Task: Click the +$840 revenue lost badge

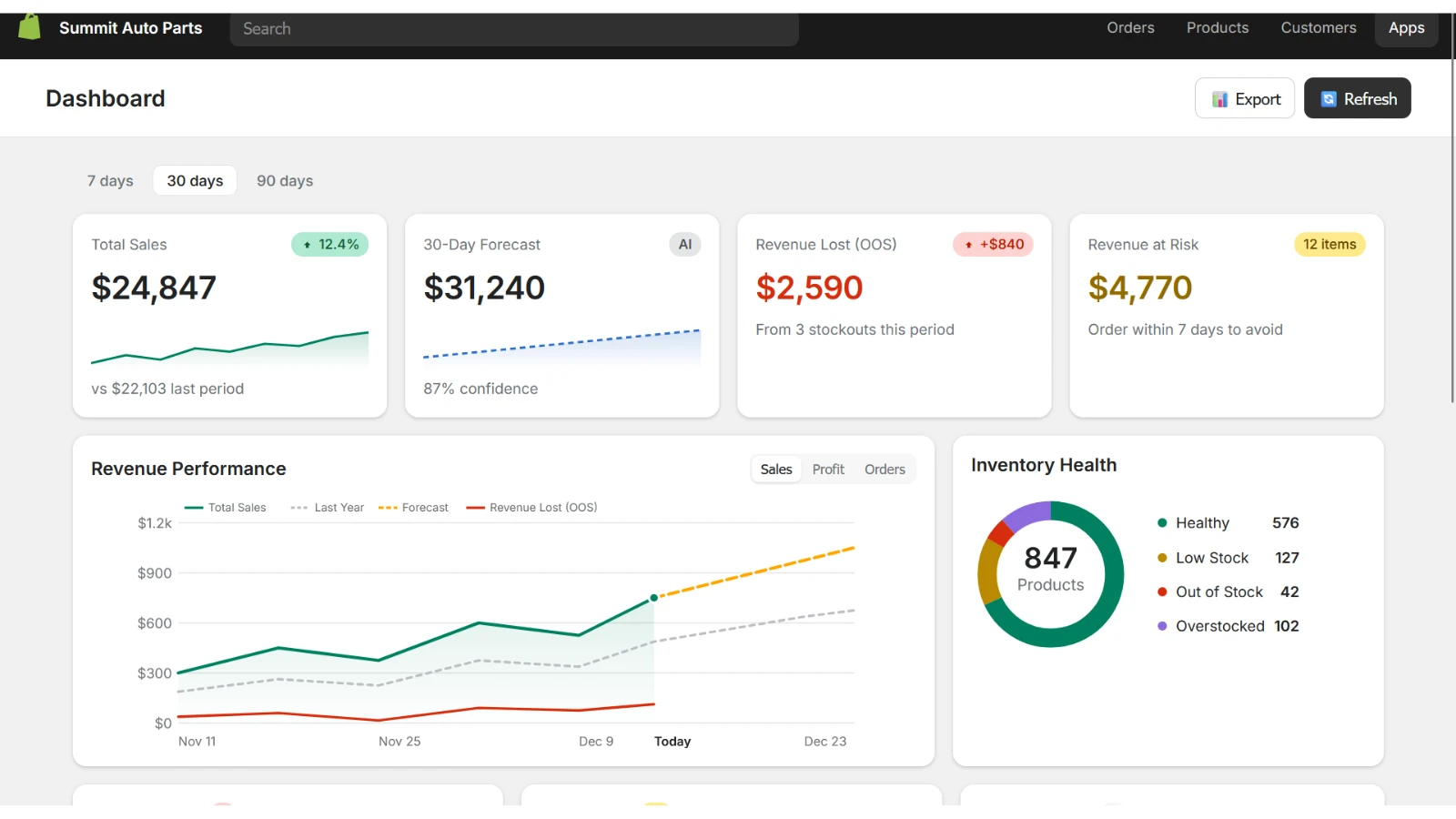Action: coord(993,244)
